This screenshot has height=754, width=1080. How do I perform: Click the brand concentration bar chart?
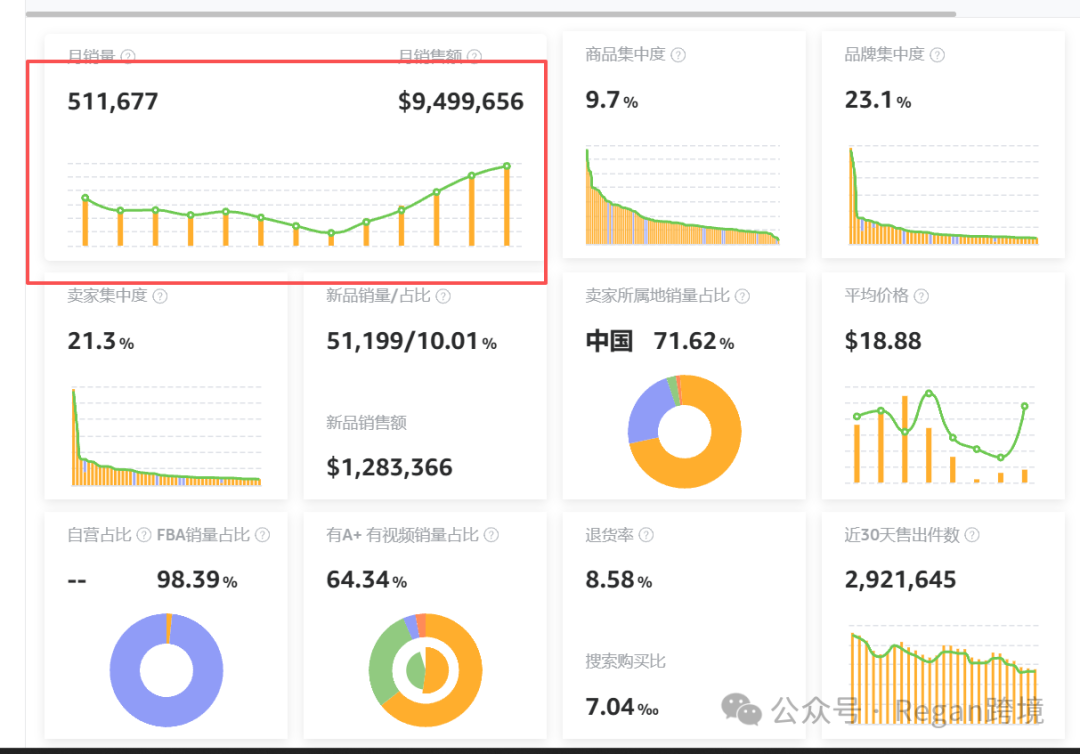pyautogui.click(x=943, y=195)
